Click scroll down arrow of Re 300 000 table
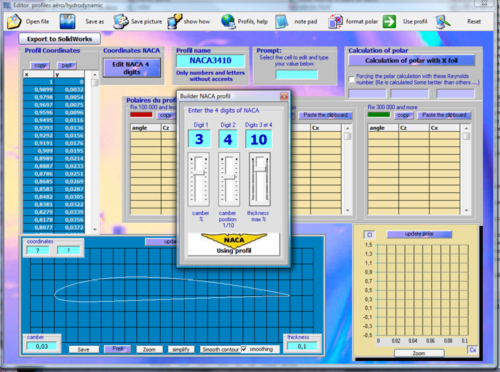The image size is (500, 372). pyautogui.click(x=466, y=210)
